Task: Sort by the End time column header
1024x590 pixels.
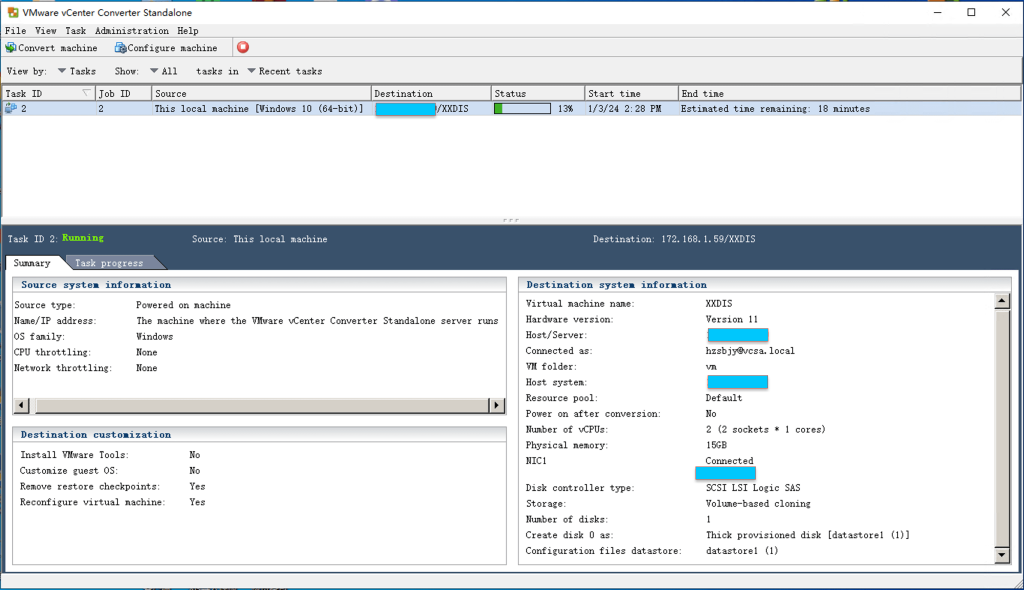Action: tap(849, 93)
